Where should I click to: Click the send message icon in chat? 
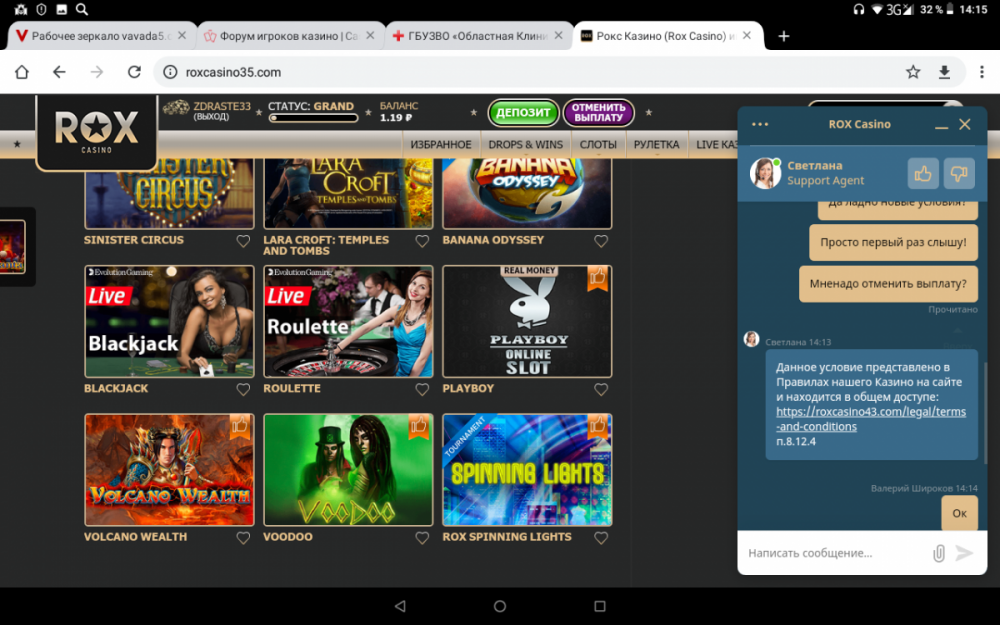963,552
